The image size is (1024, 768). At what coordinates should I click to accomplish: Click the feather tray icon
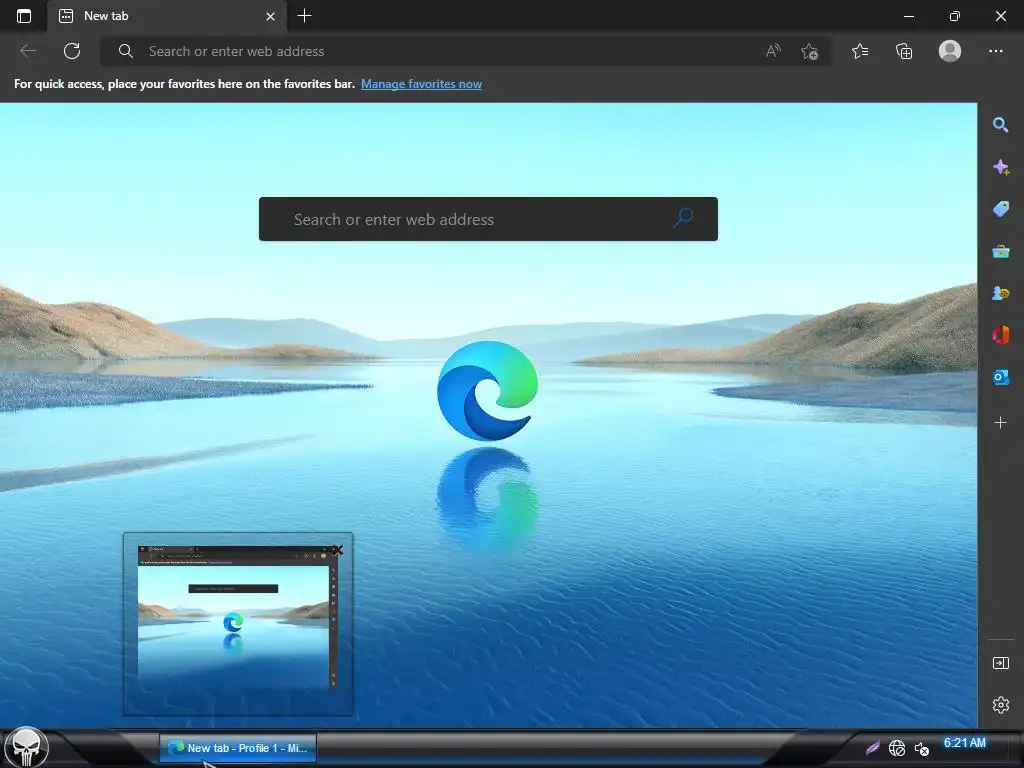coord(872,748)
